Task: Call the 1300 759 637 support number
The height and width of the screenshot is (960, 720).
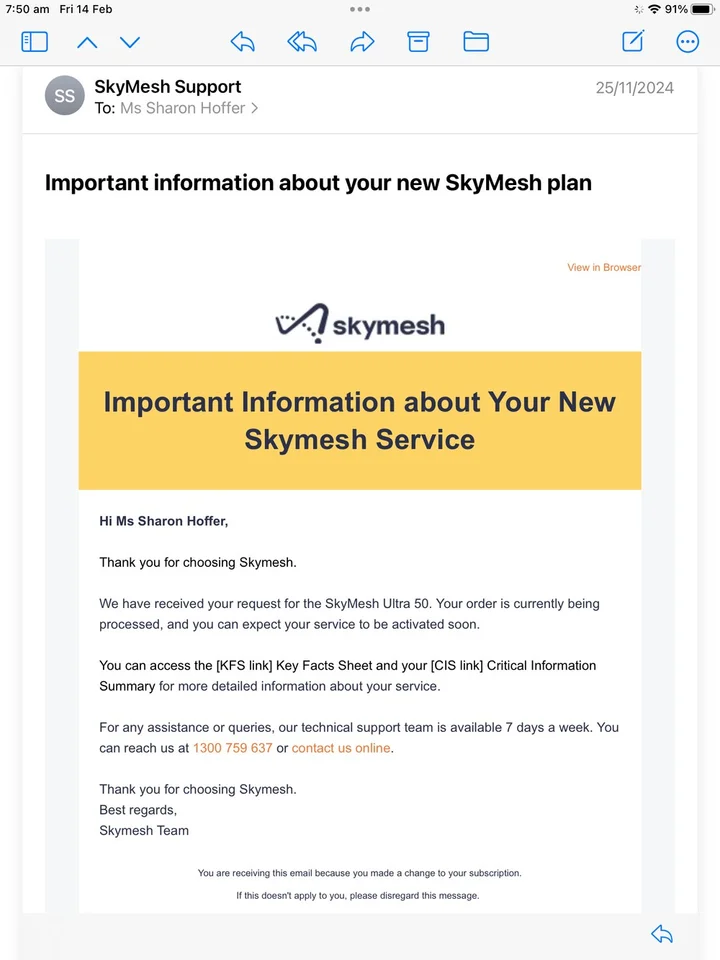Action: (233, 748)
